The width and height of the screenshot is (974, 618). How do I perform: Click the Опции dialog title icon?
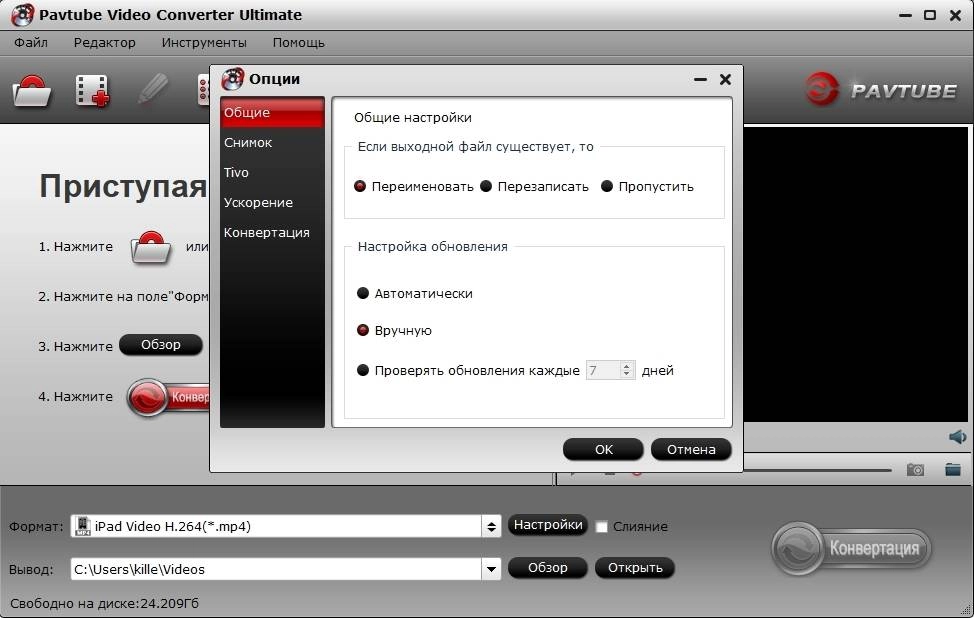tap(233, 79)
